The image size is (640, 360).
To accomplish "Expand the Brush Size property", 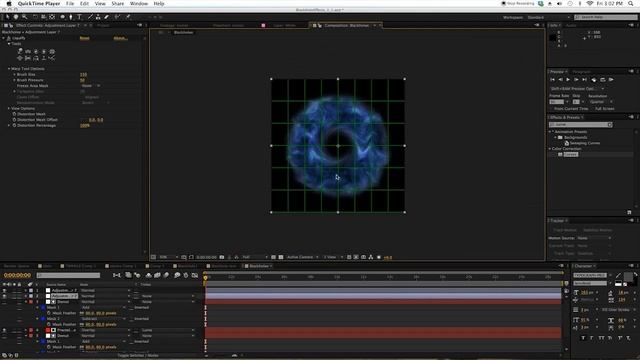I will click(14, 74).
